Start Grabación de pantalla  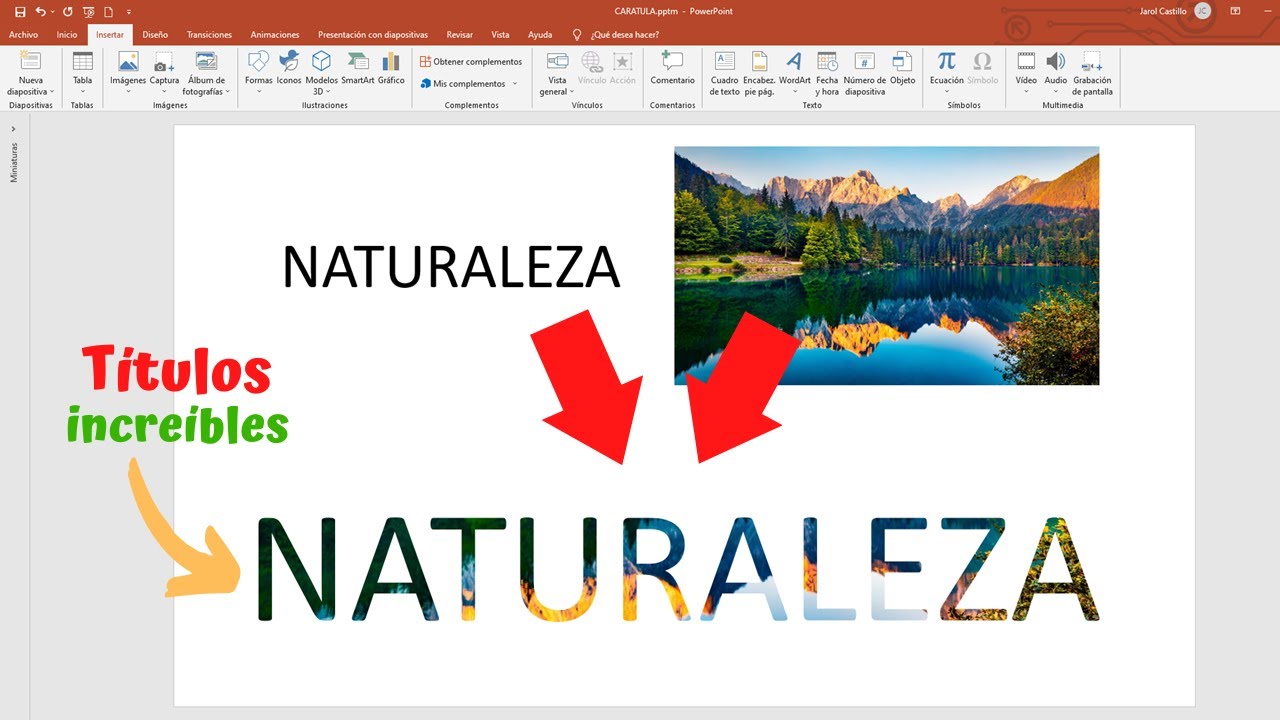coord(1092,74)
